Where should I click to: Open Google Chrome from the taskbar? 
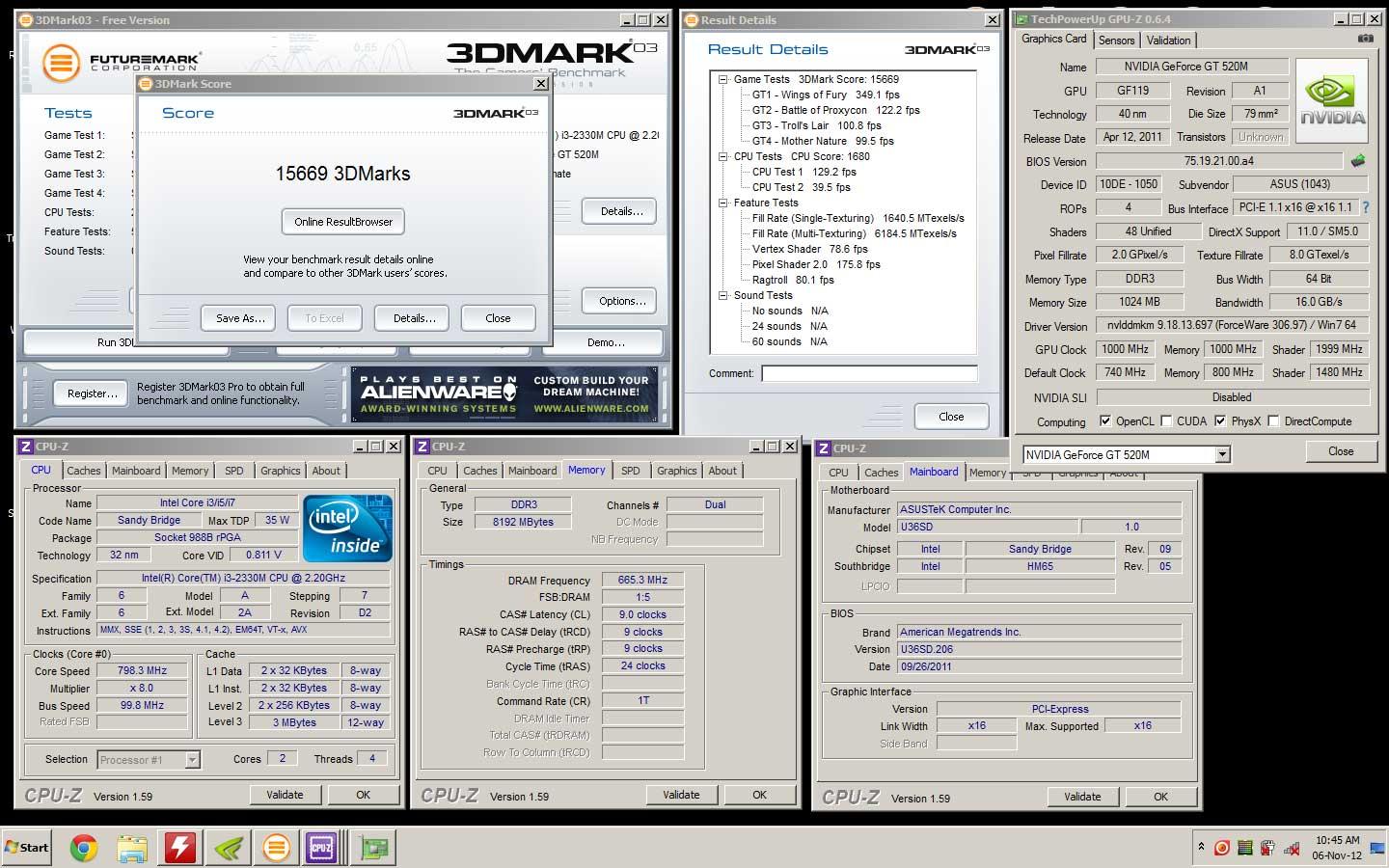tap(84, 848)
